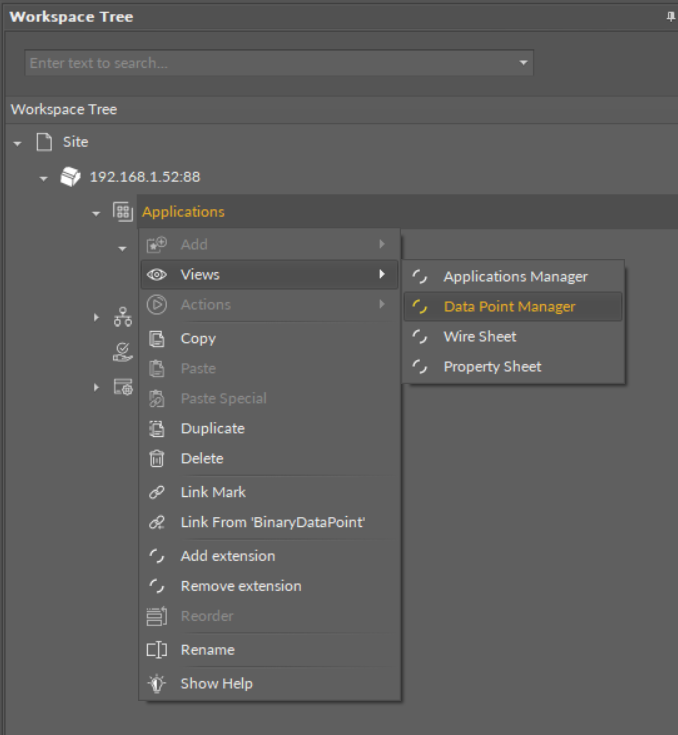
Task: Select Applications Manager view
Action: (x=515, y=277)
